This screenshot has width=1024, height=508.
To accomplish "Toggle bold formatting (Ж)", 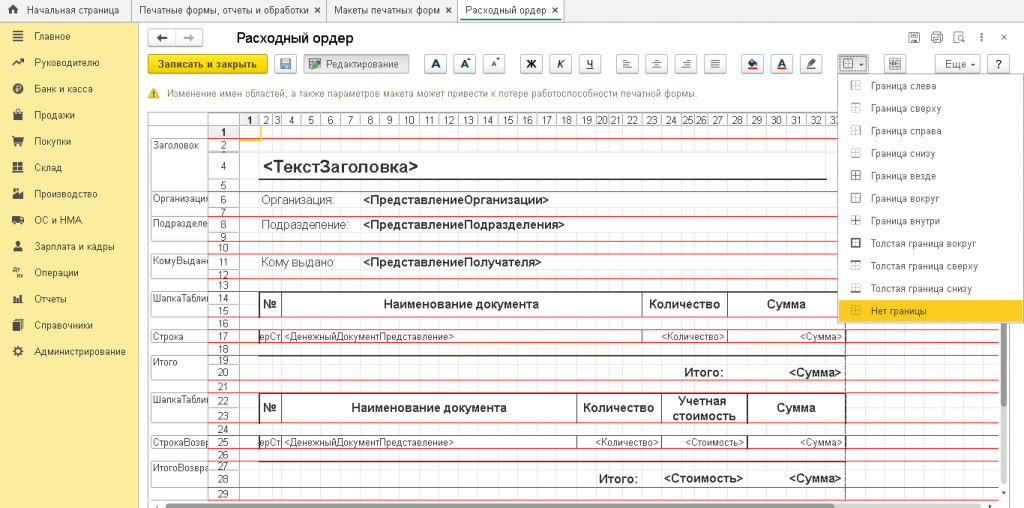I will pos(532,64).
